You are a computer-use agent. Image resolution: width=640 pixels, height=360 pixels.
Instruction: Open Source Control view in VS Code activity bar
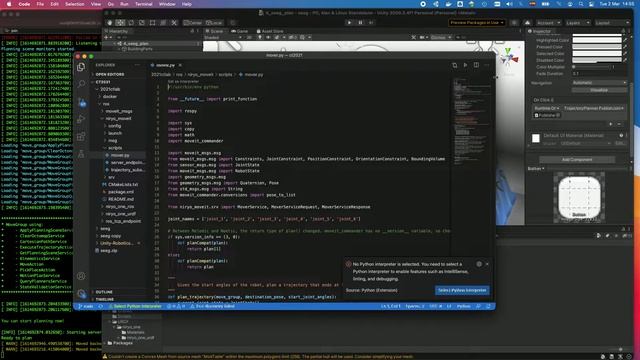point(82,102)
